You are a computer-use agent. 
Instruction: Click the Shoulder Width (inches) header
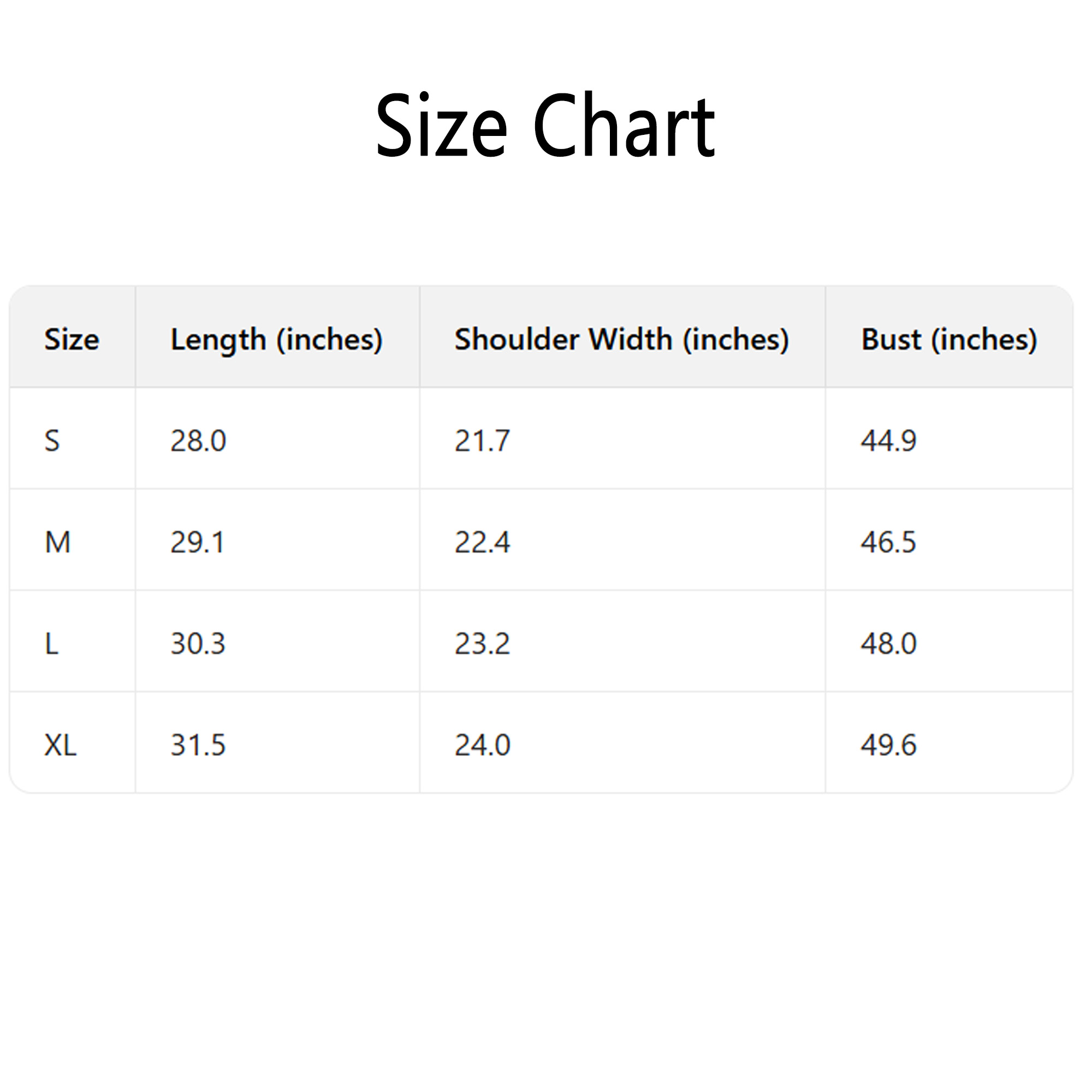[x=622, y=340]
